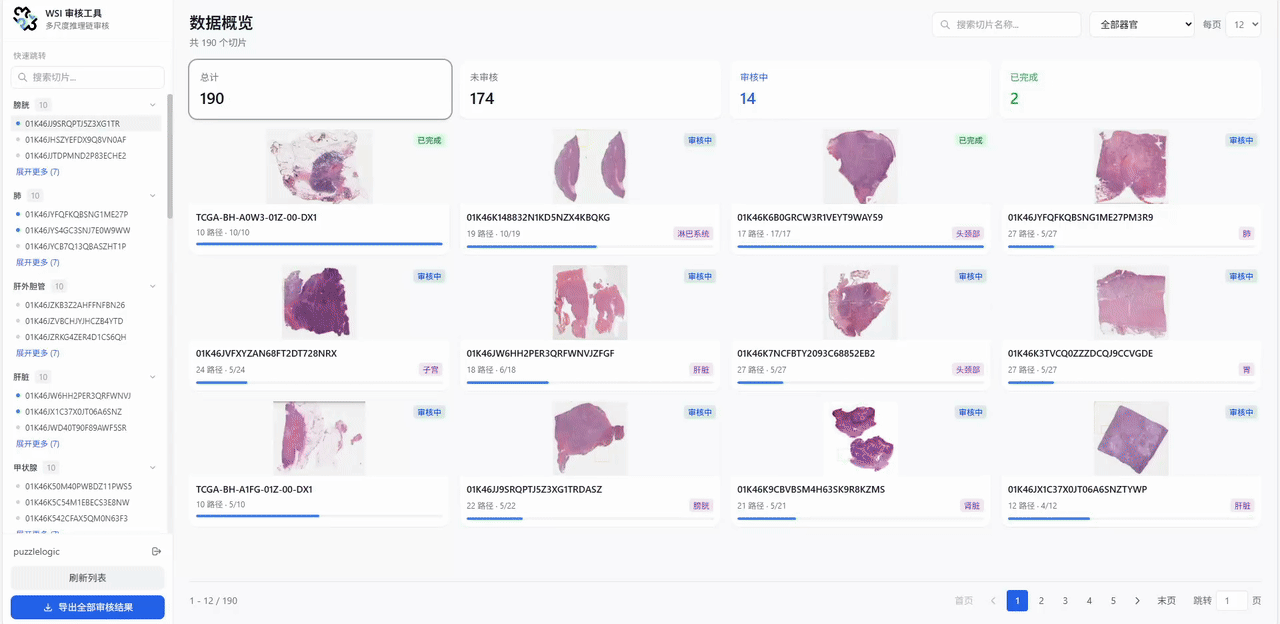Viewport: 1280px width, 624px height.
Task: Click the magnifier icon in 快速跳转 search box
Action: (22, 77)
